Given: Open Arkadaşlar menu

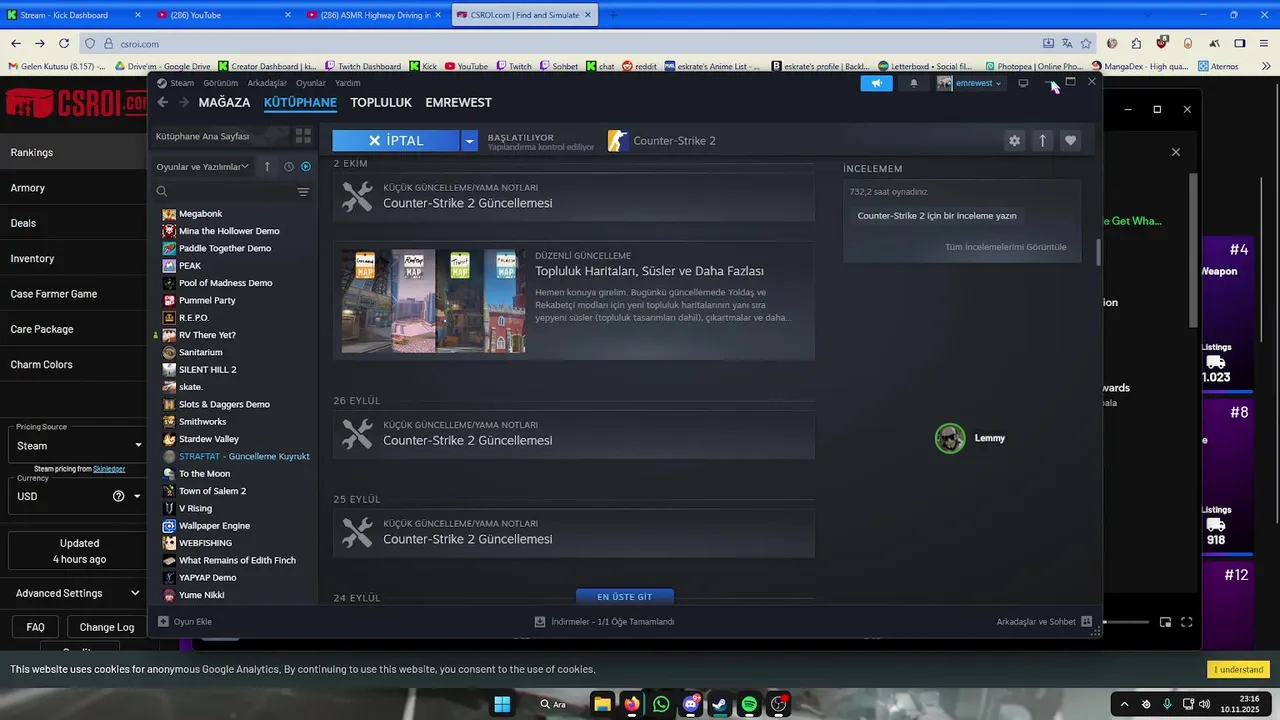Looking at the screenshot, I should [267, 83].
